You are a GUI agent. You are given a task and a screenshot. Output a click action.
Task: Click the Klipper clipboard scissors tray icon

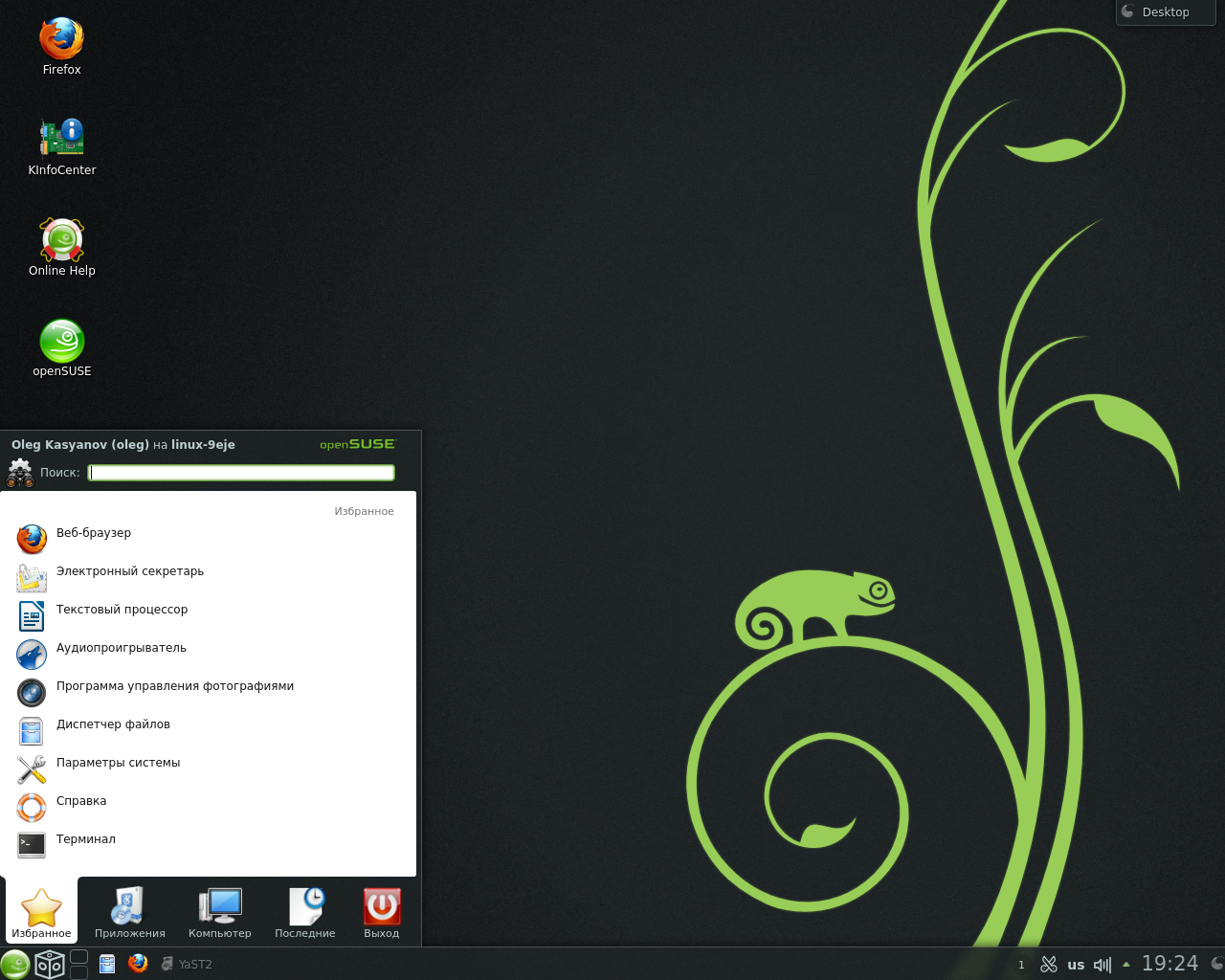1049,964
